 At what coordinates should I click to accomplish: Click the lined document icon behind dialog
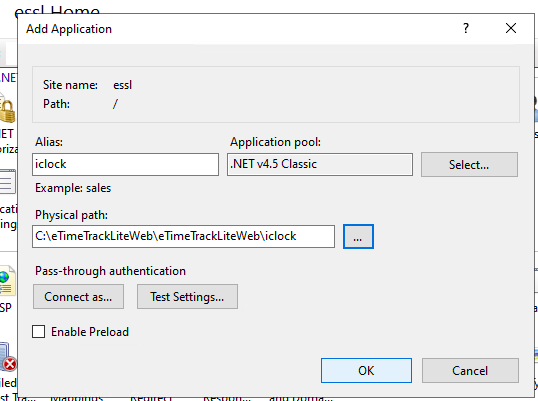(8, 181)
